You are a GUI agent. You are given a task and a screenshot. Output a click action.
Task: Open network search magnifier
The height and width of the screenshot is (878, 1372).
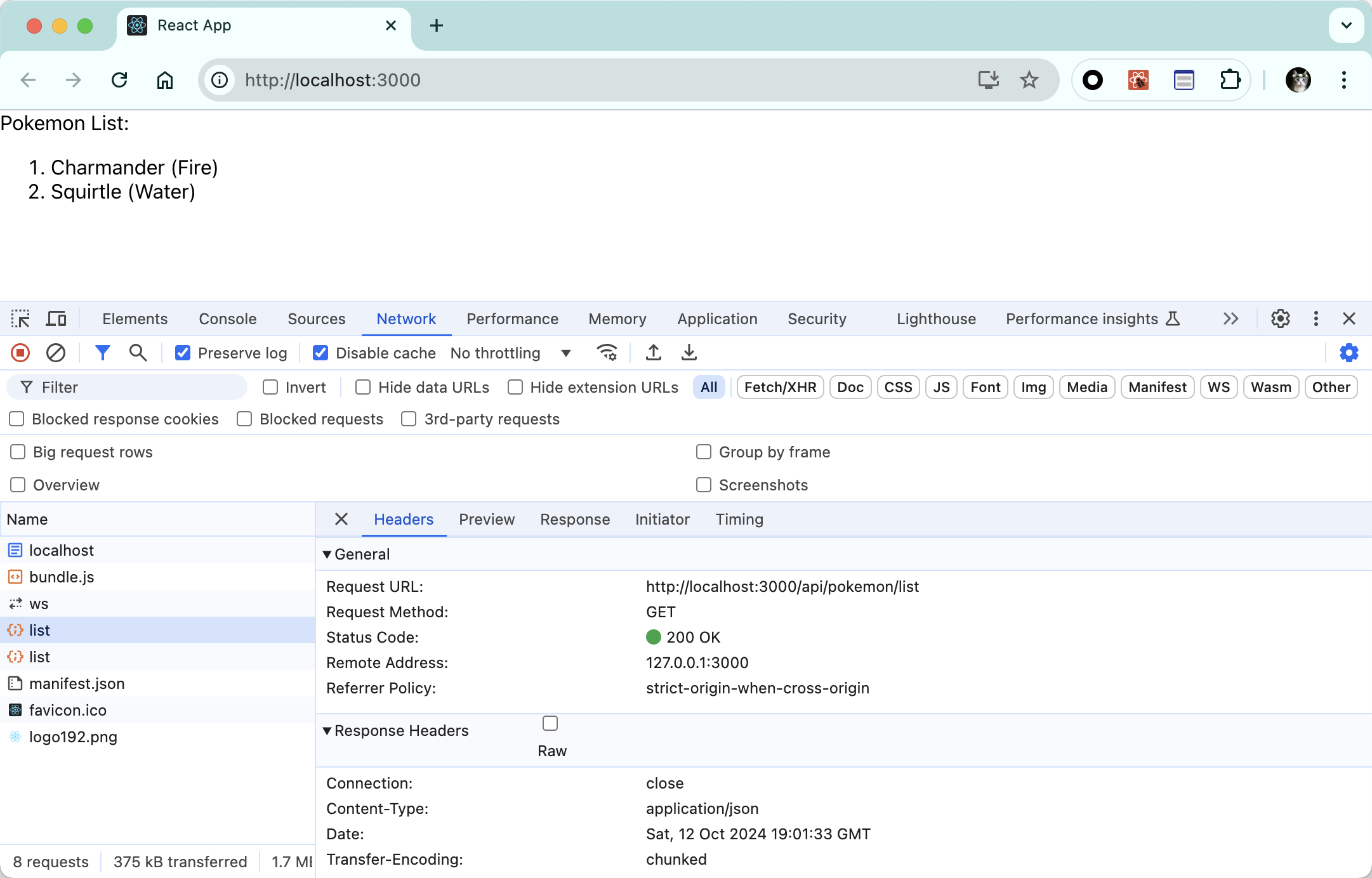coord(138,353)
